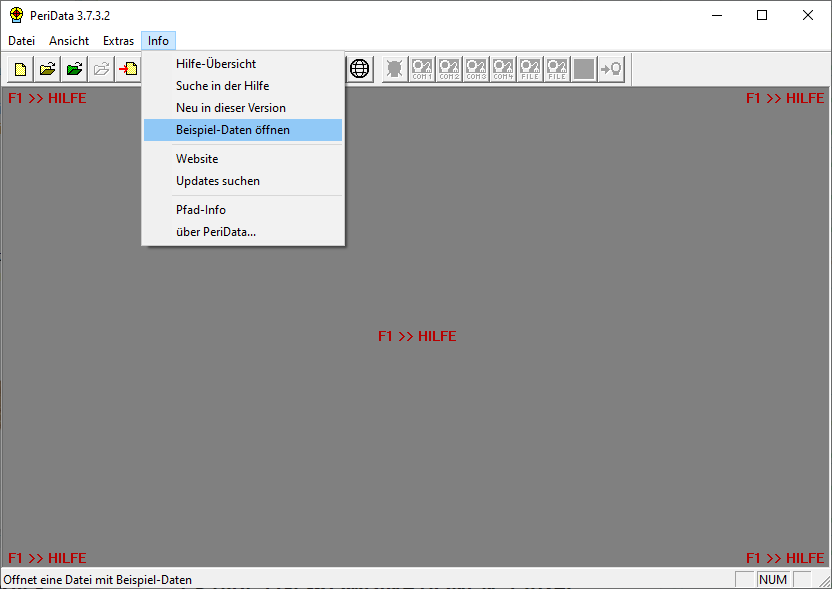The image size is (832, 589).
Task: Click the center 'F1 >> HILFE' text
Action: click(x=417, y=336)
